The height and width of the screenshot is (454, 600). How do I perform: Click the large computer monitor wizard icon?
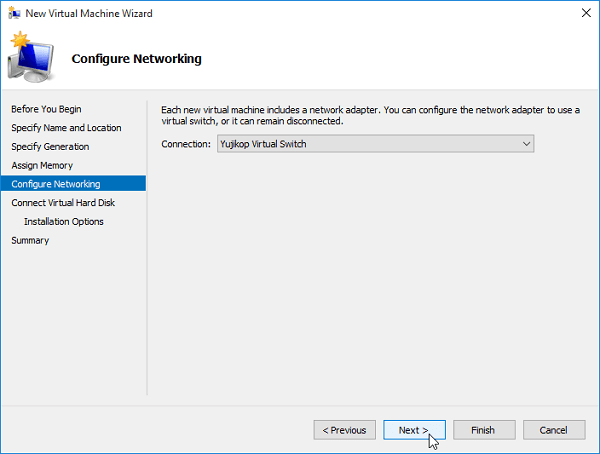pyautogui.click(x=31, y=57)
